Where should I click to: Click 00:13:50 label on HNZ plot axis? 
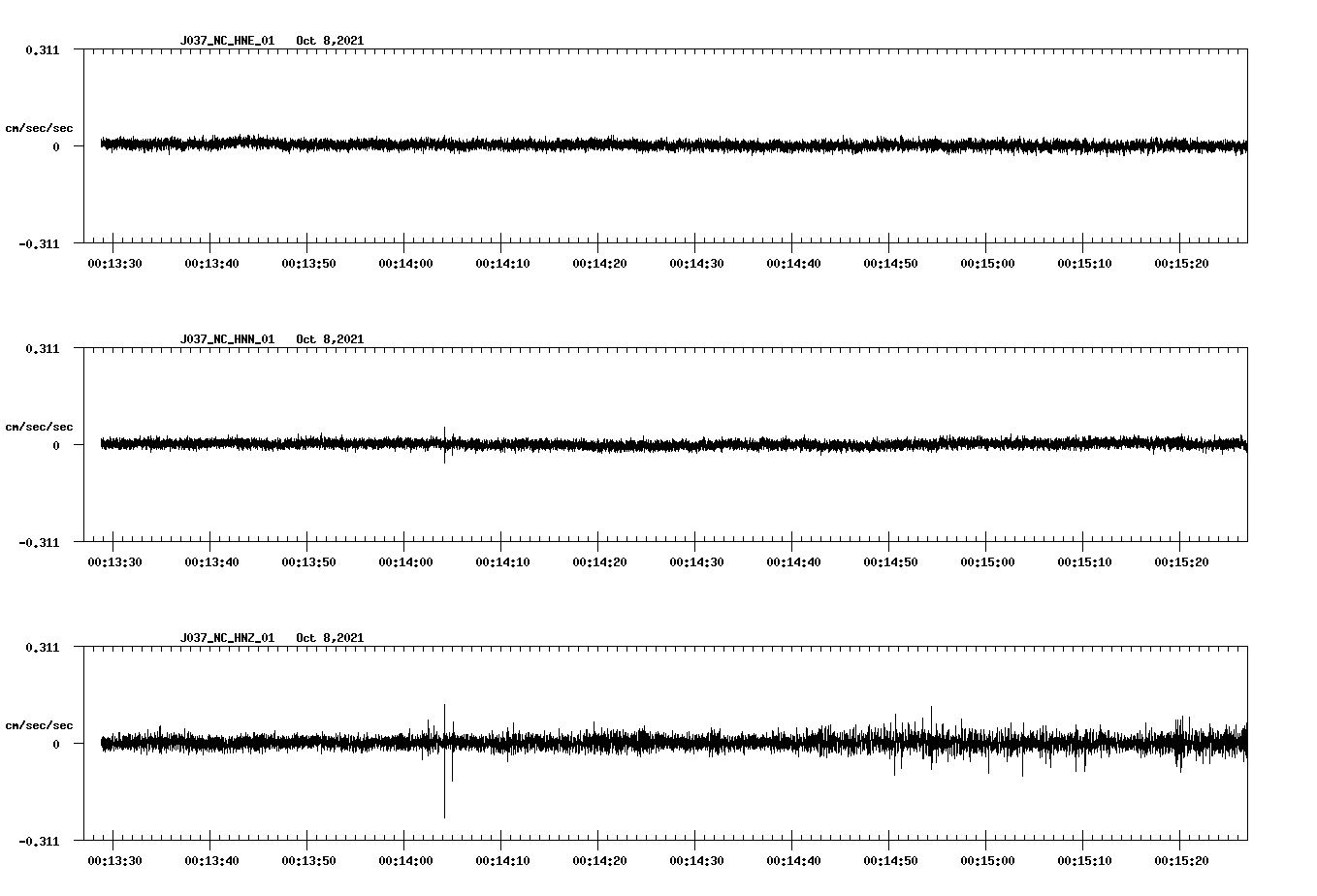(308, 861)
